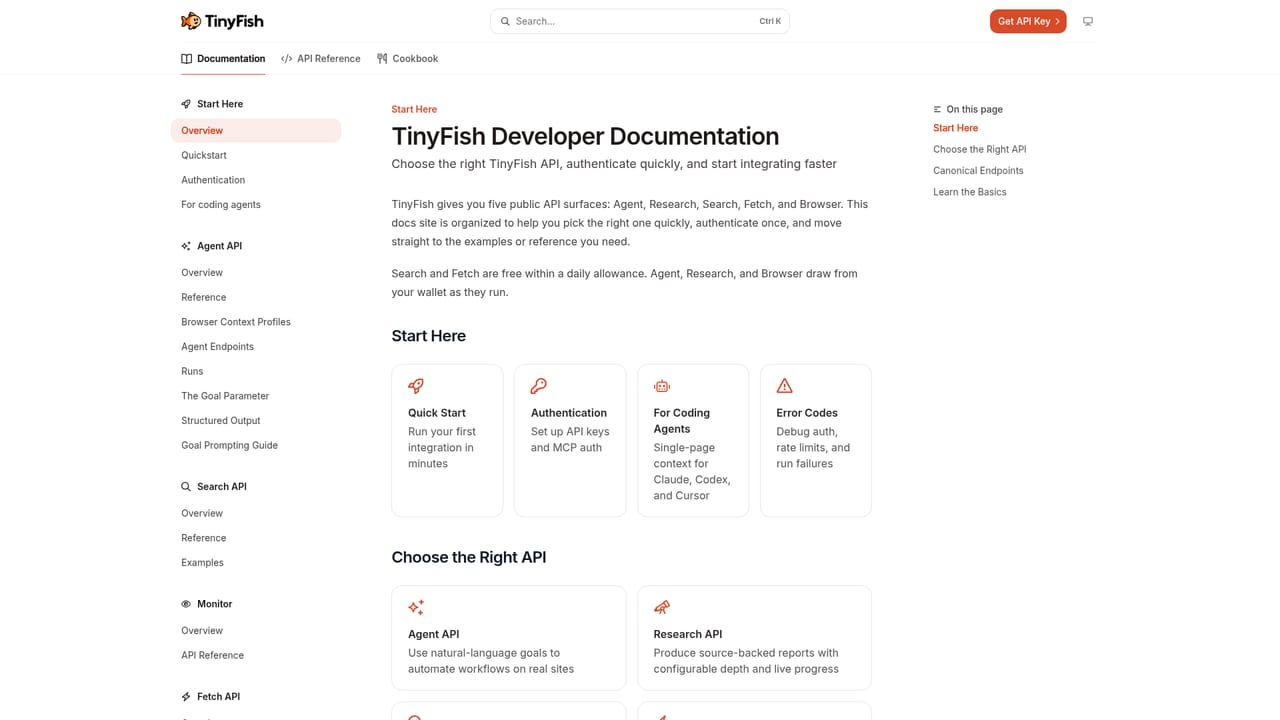Jump to Learn the Basics section
This screenshot has height=720, width=1280.
(970, 192)
